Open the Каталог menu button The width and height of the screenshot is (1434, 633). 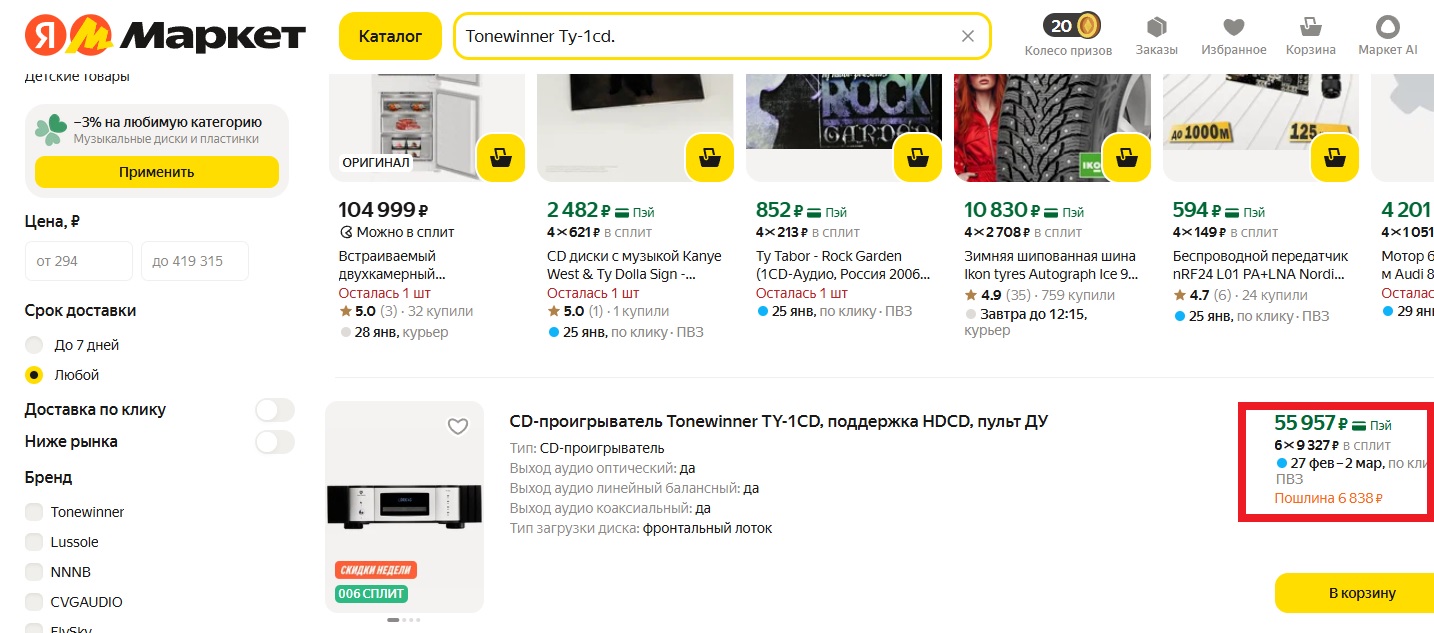tap(390, 36)
